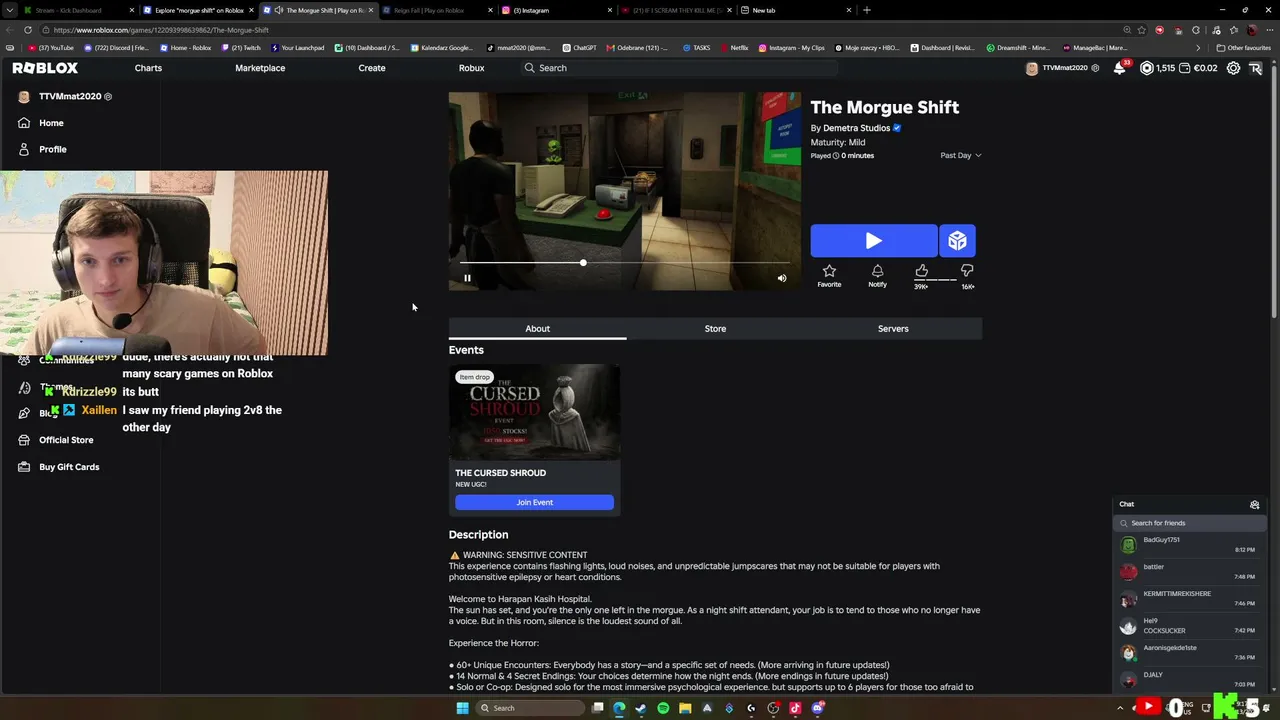Open in Roblox Studio cube button

tap(957, 241)
